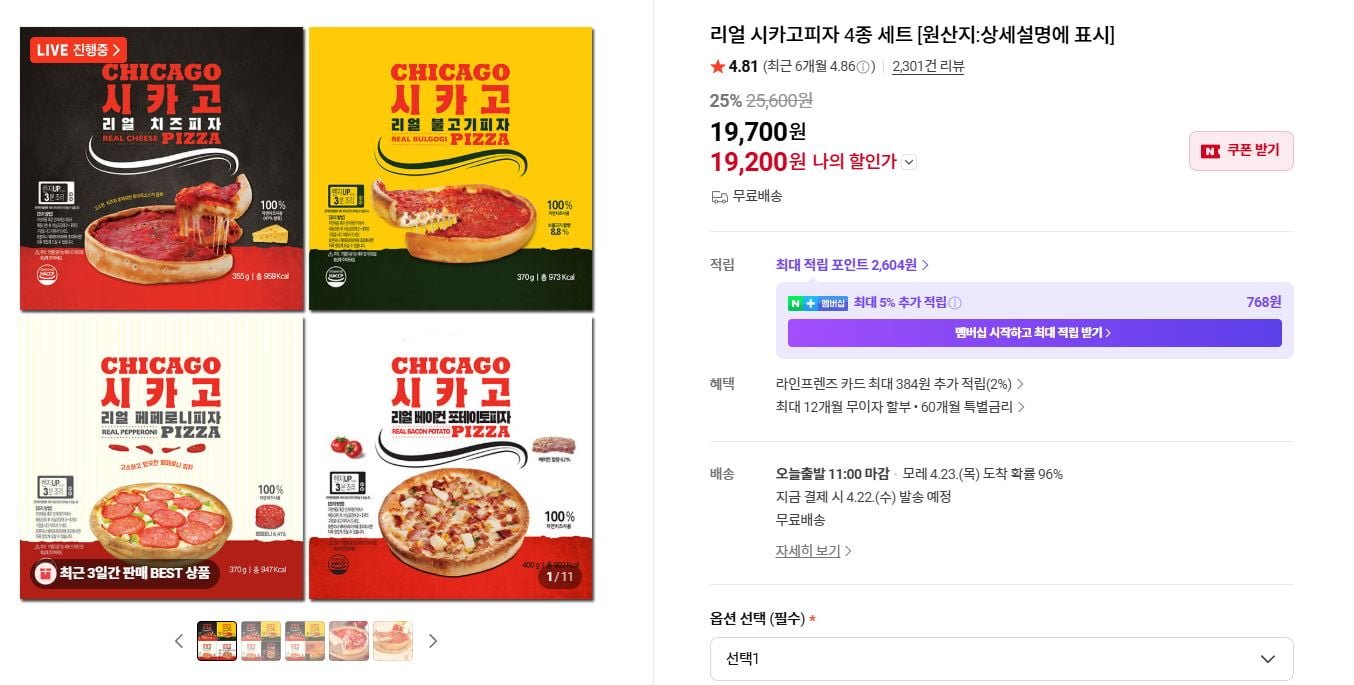Screen dimensions: 1354x685
Task: Expand 라인프렌즈 카드 추가 적립 benefit
Action: [899, 384]
